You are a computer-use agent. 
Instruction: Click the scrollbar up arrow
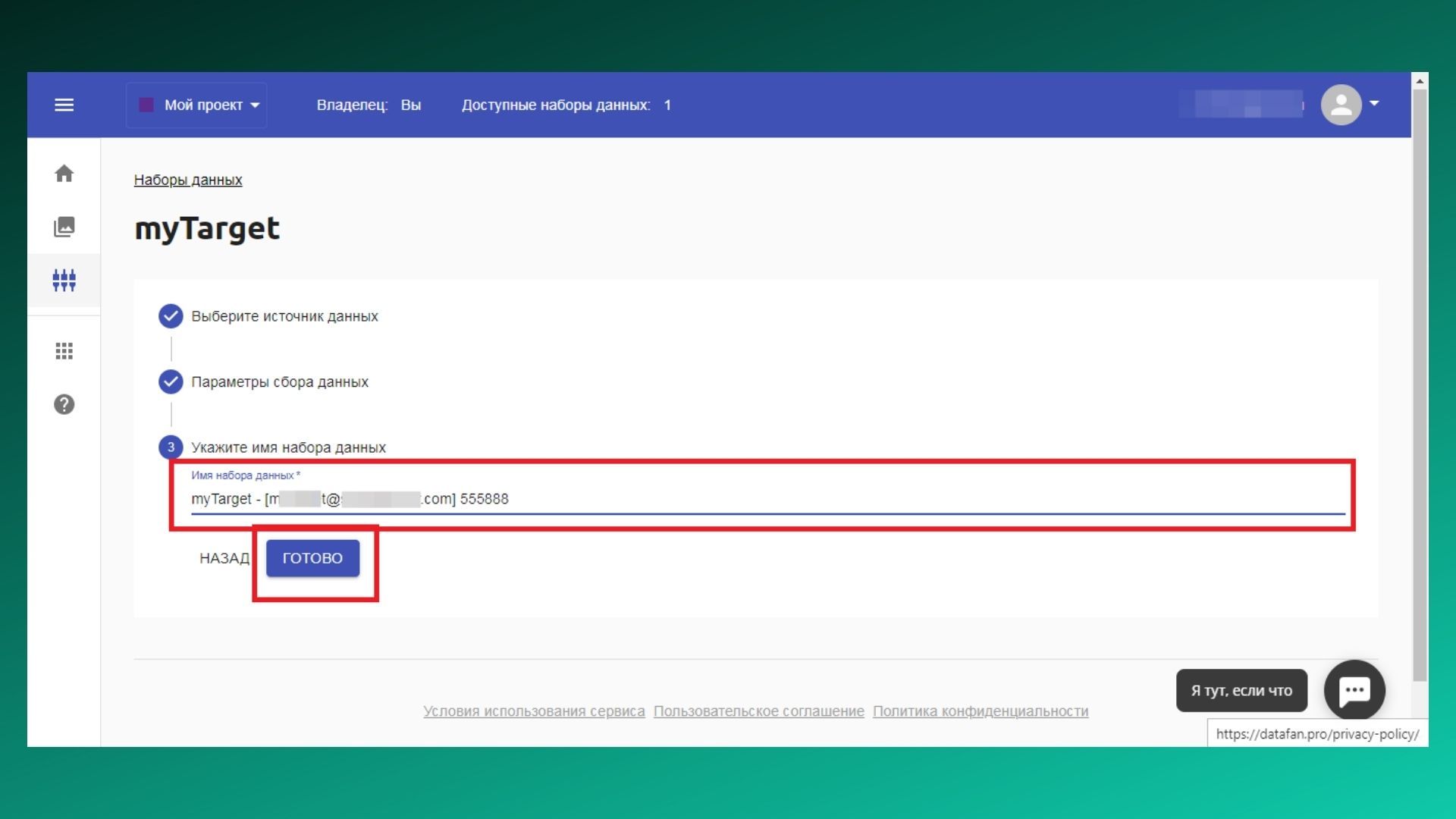tap(1420, 80)
